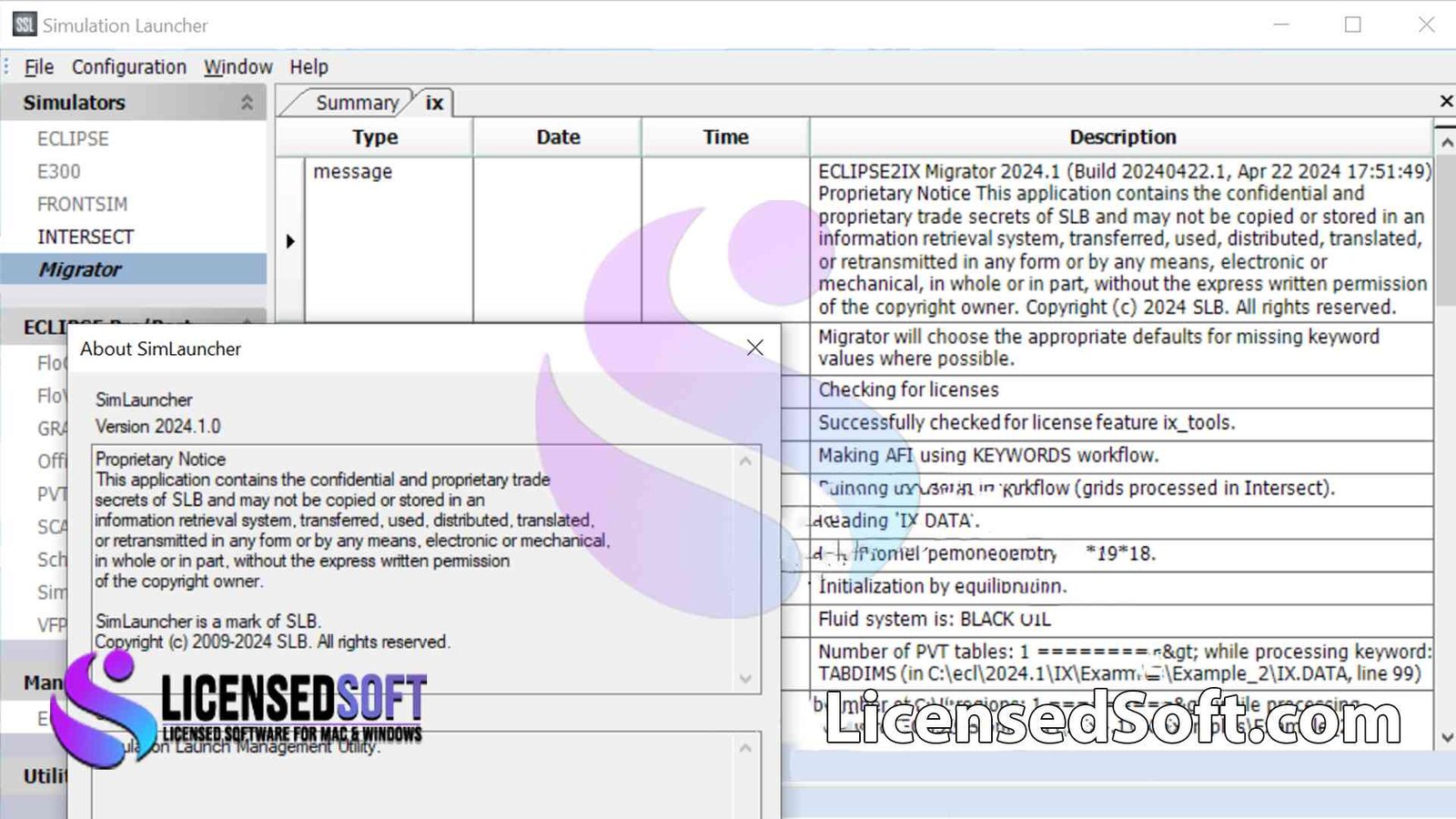Open the Configuration menu
Viewport: 1456px width, 819px height.
(128, 67)
